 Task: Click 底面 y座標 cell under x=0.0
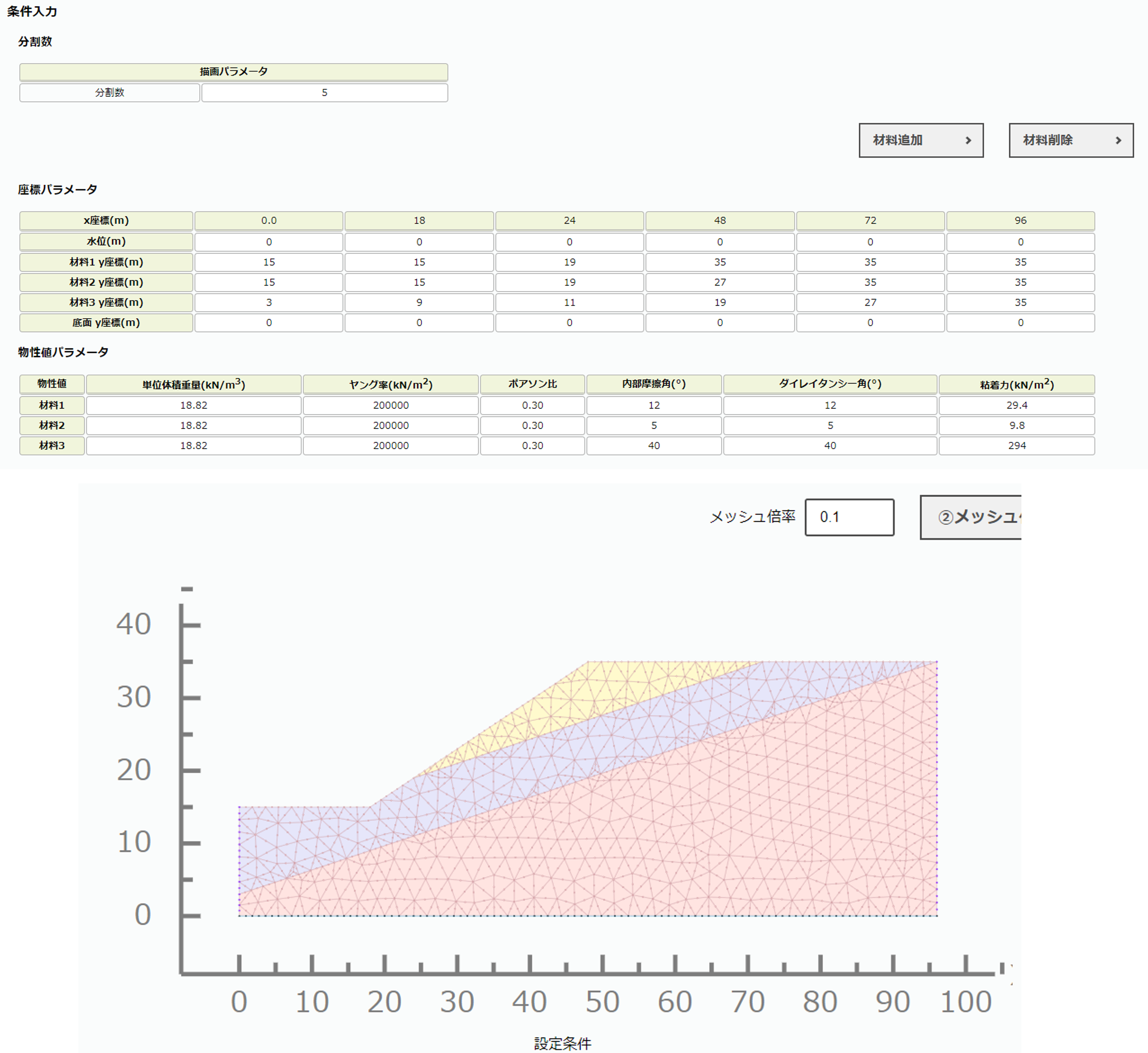click(x=269, y=323)
